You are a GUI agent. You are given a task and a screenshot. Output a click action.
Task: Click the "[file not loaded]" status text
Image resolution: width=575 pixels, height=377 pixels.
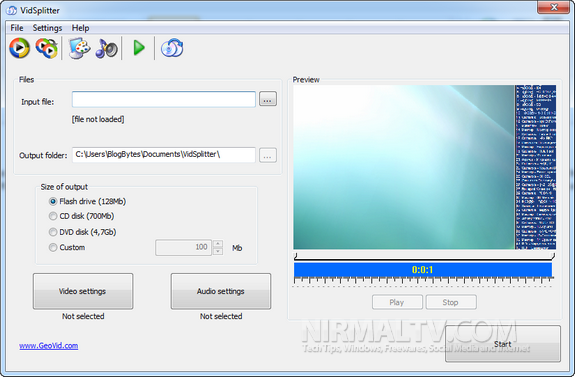point(98,119)
